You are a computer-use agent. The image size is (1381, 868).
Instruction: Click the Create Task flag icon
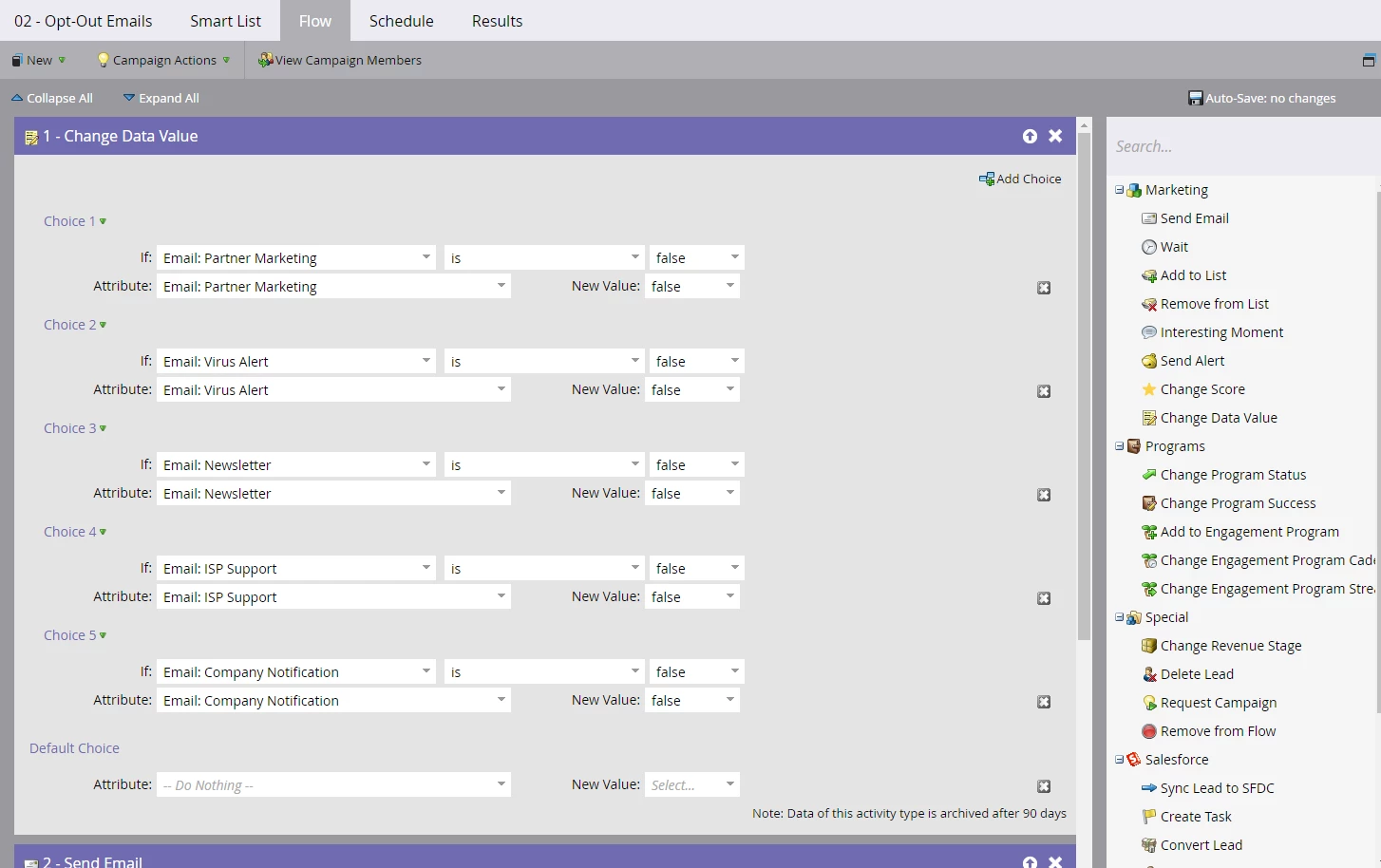click(1148, 817)
